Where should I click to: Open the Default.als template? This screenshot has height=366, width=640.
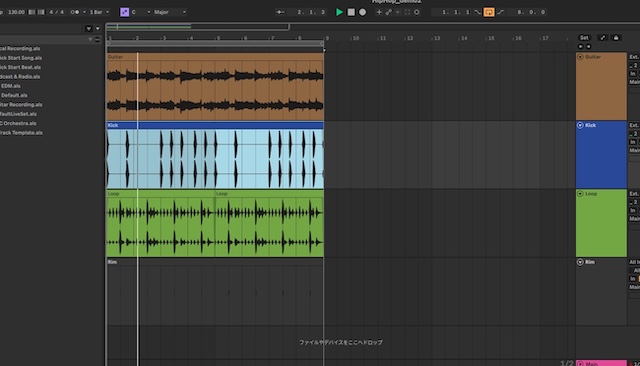point(14,95)
